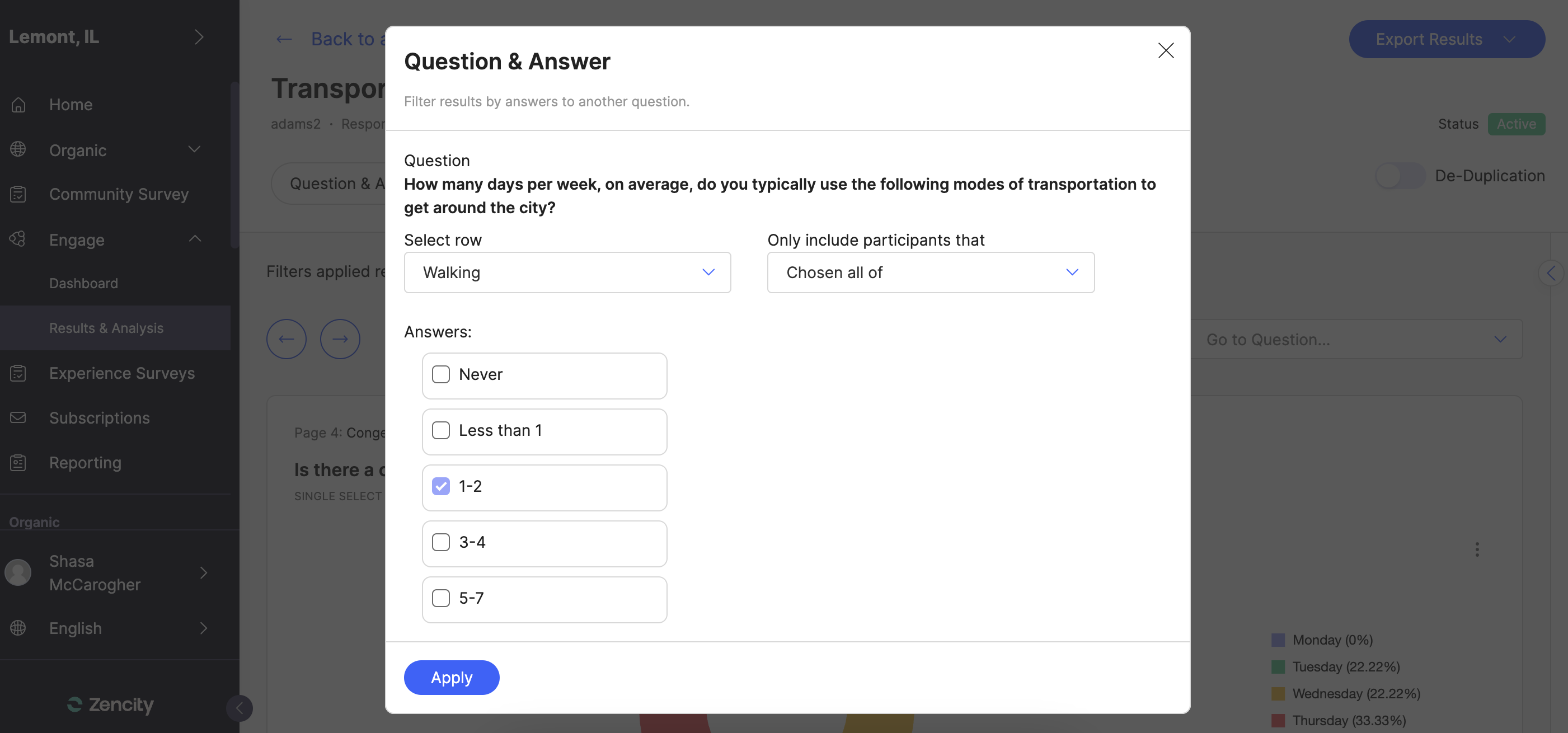Viewport: 1568px width, 733px height.
Task: Open the Chosen all of dropdown
Action: tap(930, 272)
